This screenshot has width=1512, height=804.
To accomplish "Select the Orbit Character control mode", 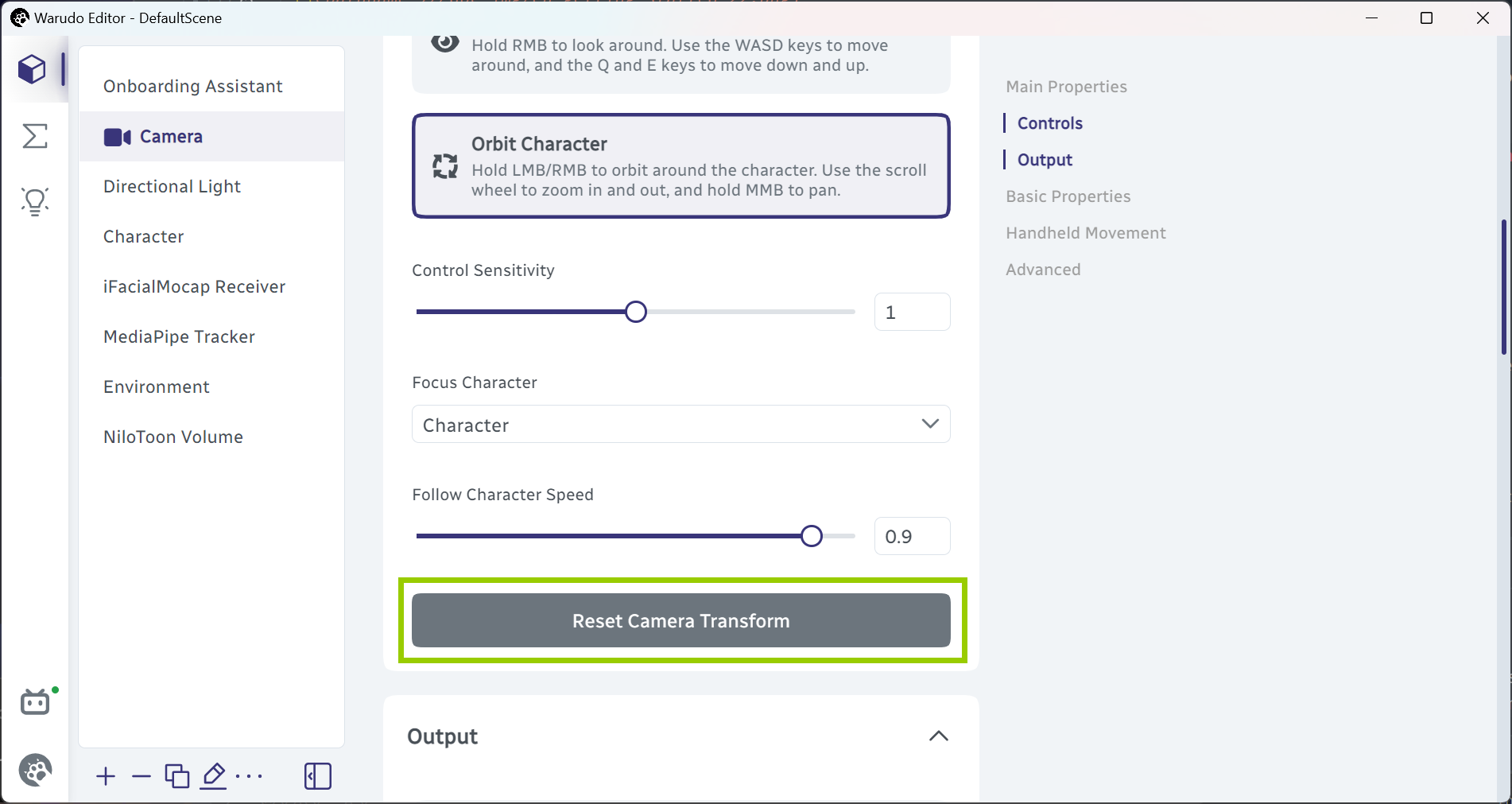I will 681,166.
